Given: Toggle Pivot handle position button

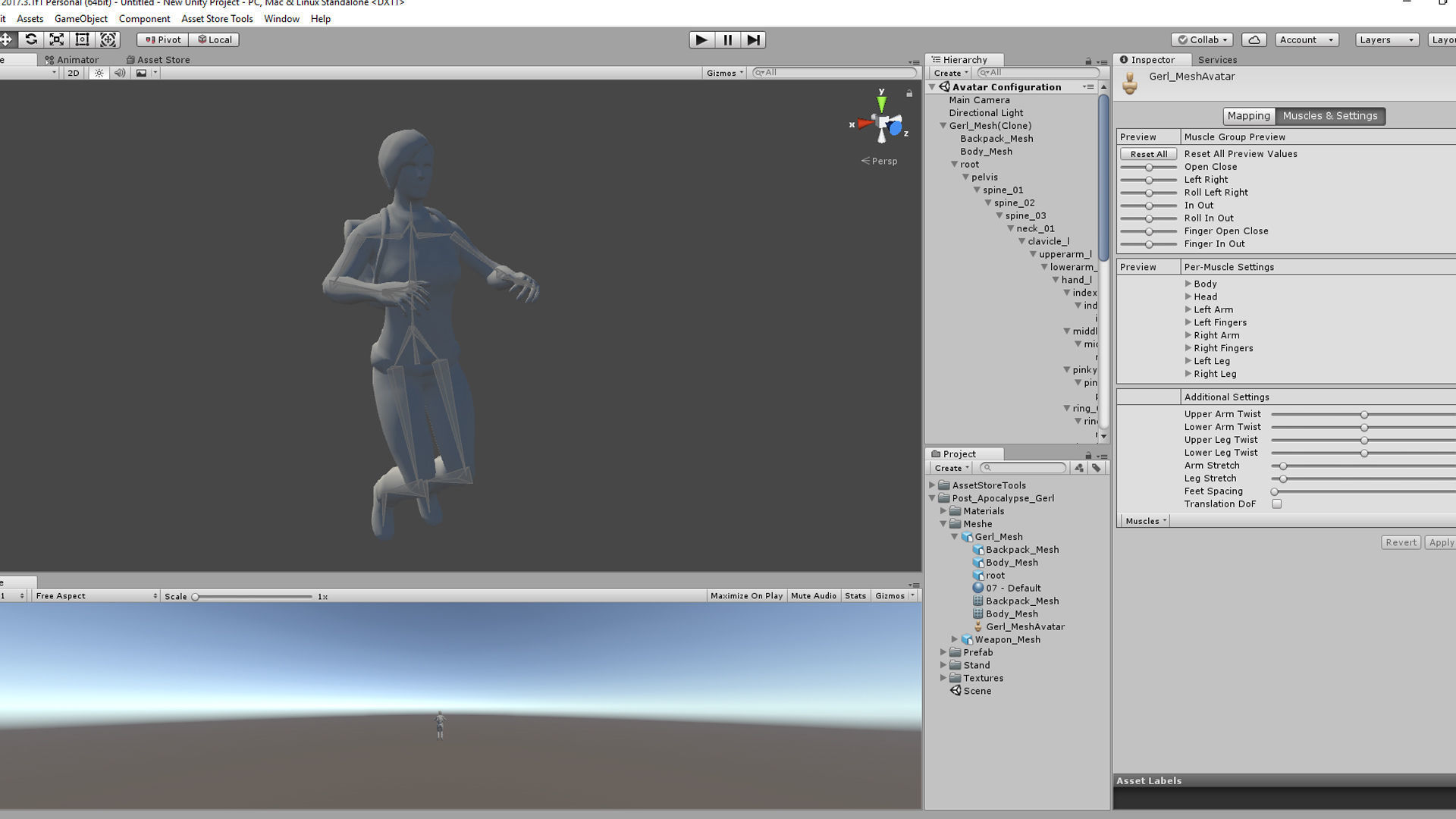Looking at the screenshot, I should (x=163, y=39).
